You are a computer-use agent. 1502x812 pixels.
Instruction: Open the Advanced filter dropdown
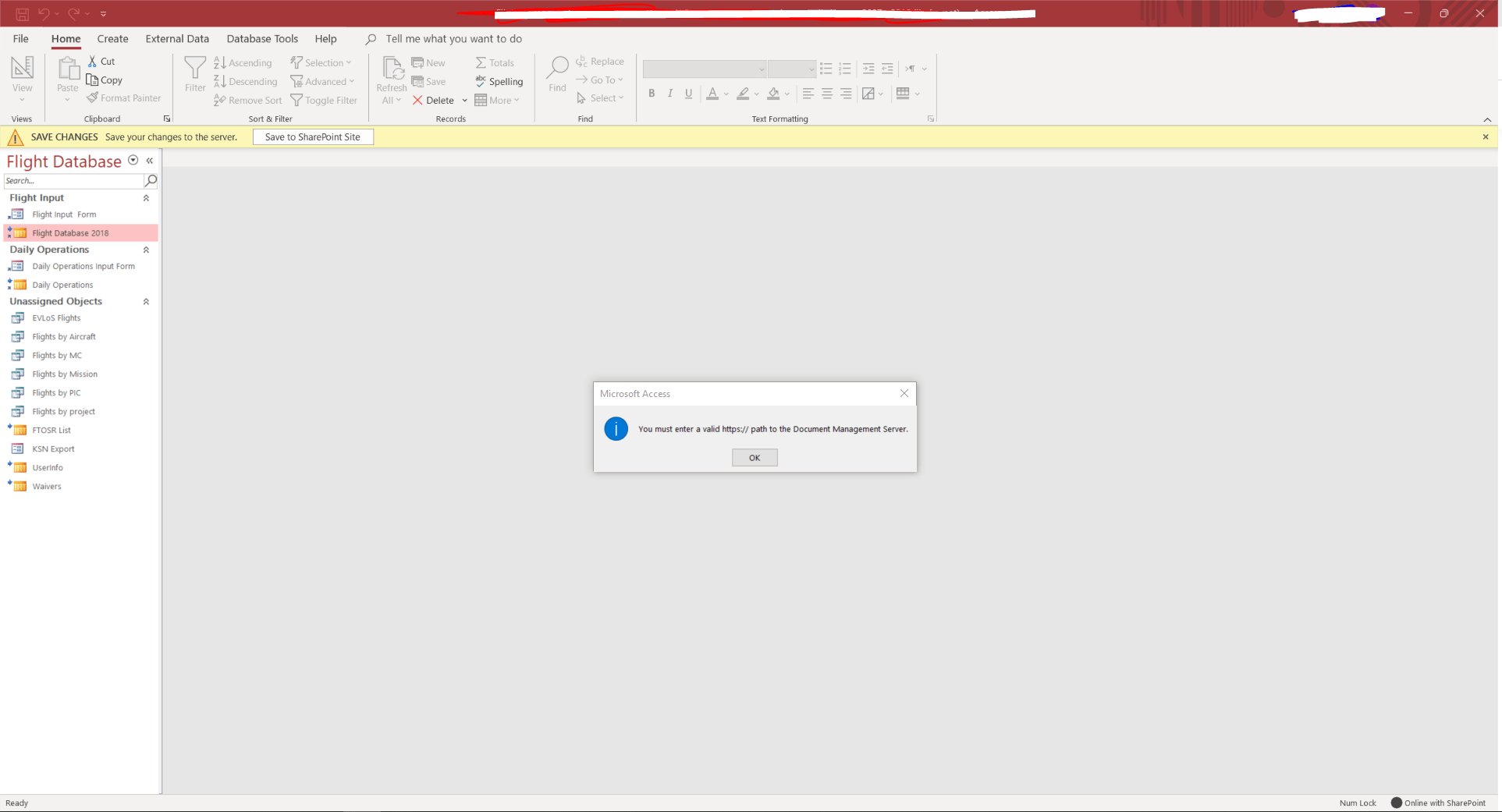pyautogui.click(x=322, y=81)
